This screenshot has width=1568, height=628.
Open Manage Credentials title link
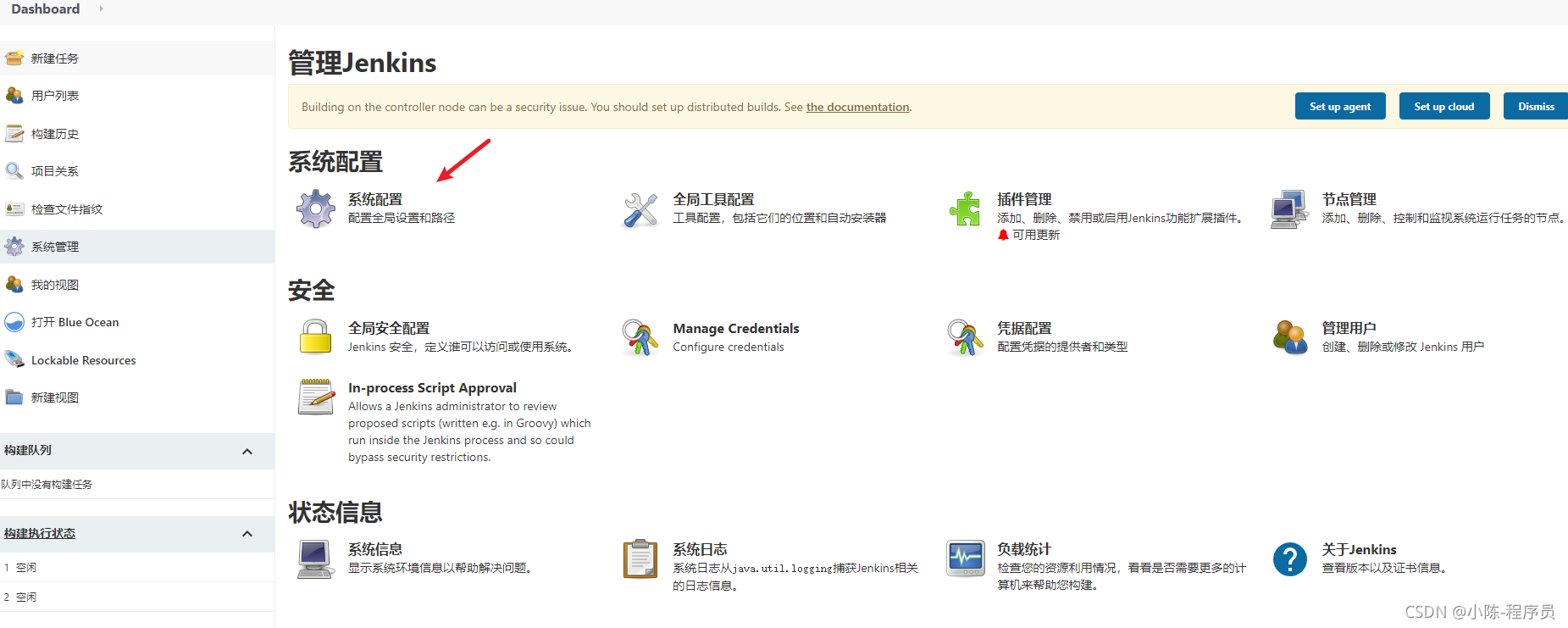click(736, 328)
